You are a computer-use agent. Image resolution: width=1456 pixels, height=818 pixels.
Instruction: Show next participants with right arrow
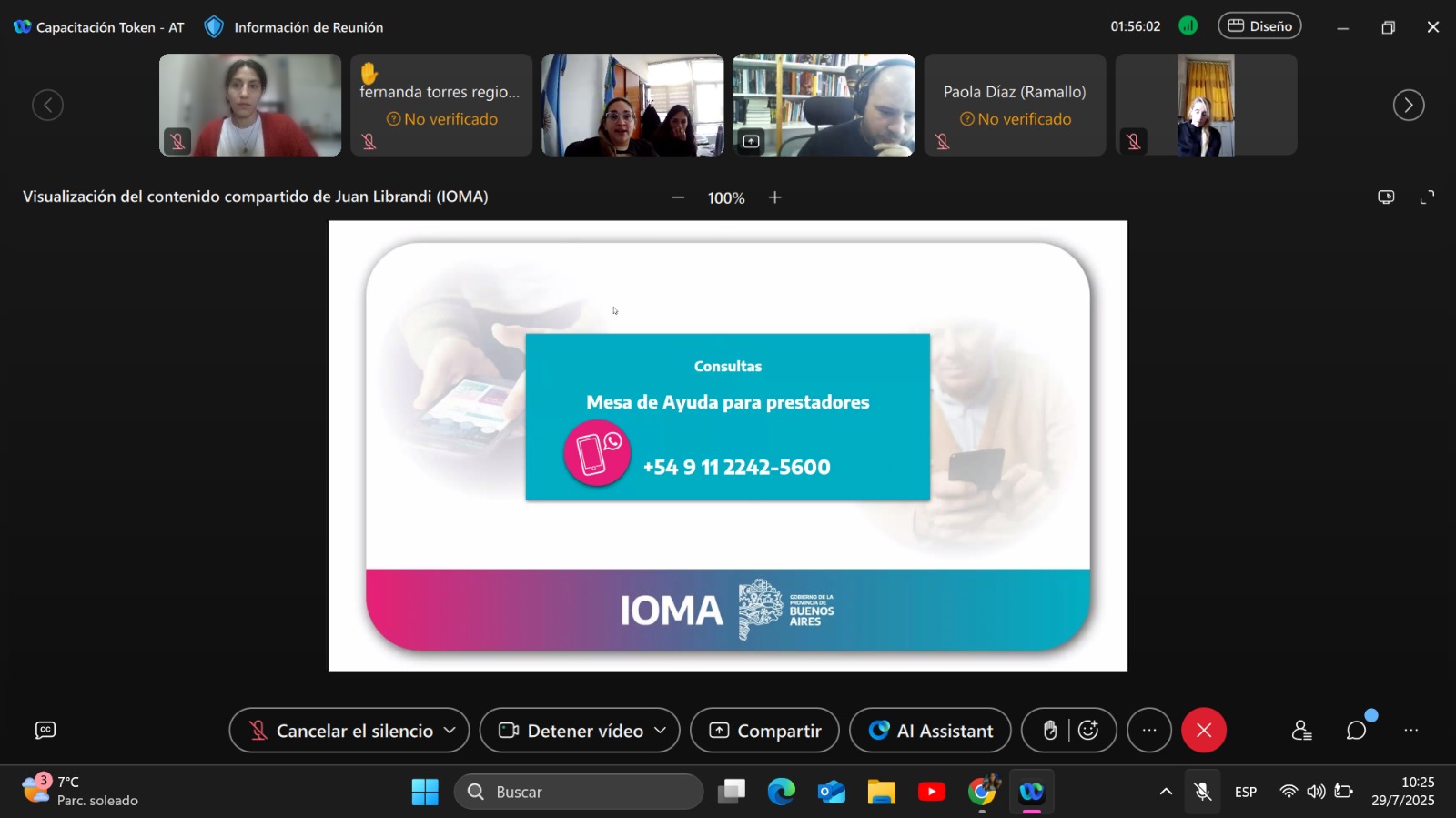[x=1409, y=106]
